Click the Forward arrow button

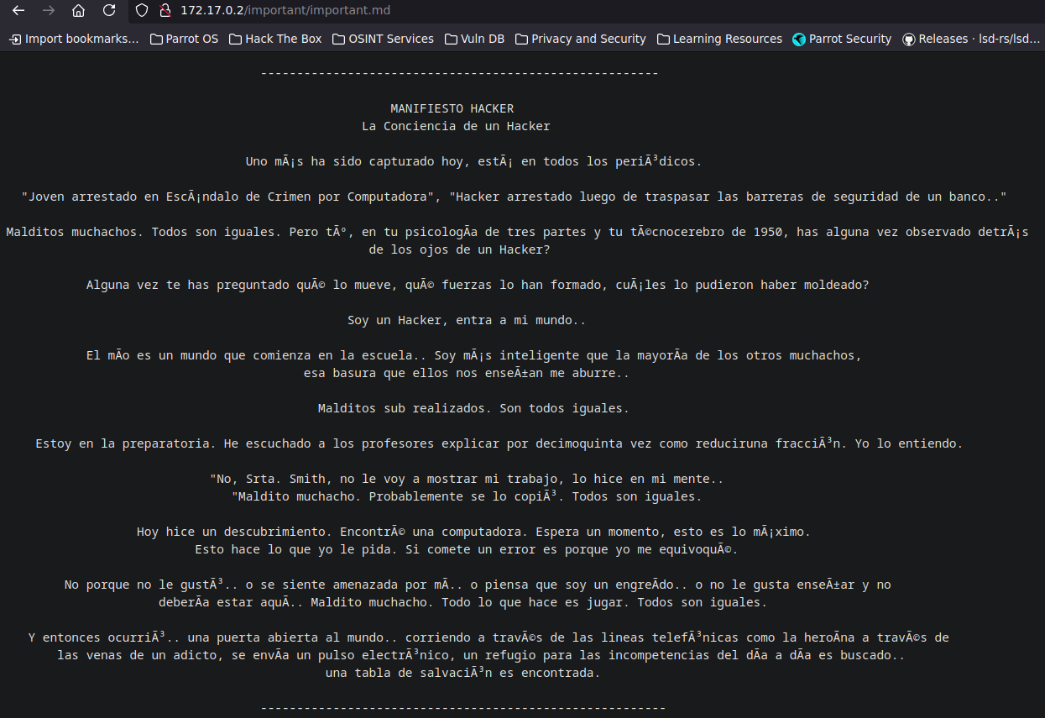[48, 11]
